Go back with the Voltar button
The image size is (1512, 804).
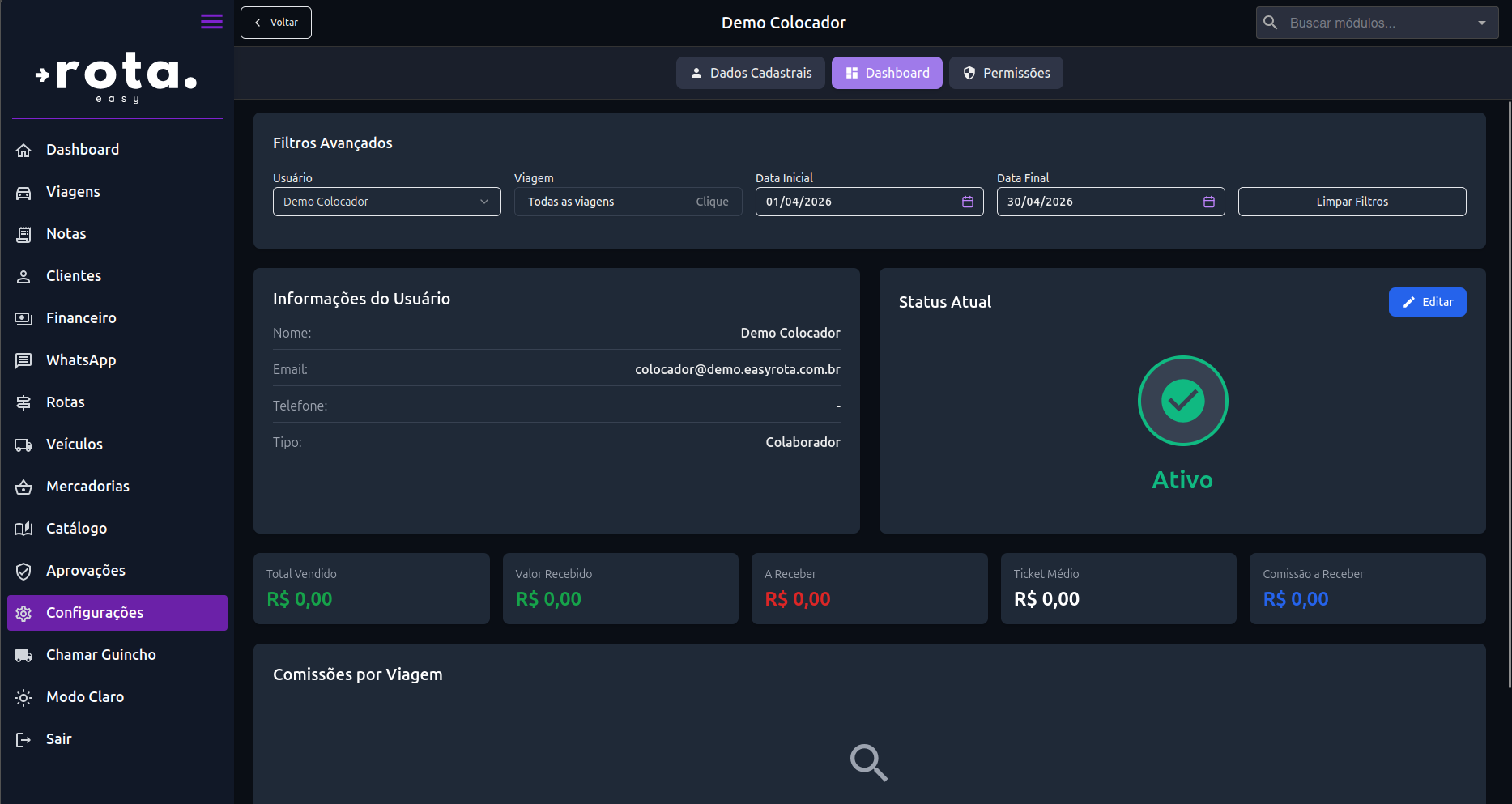[276, 23]
